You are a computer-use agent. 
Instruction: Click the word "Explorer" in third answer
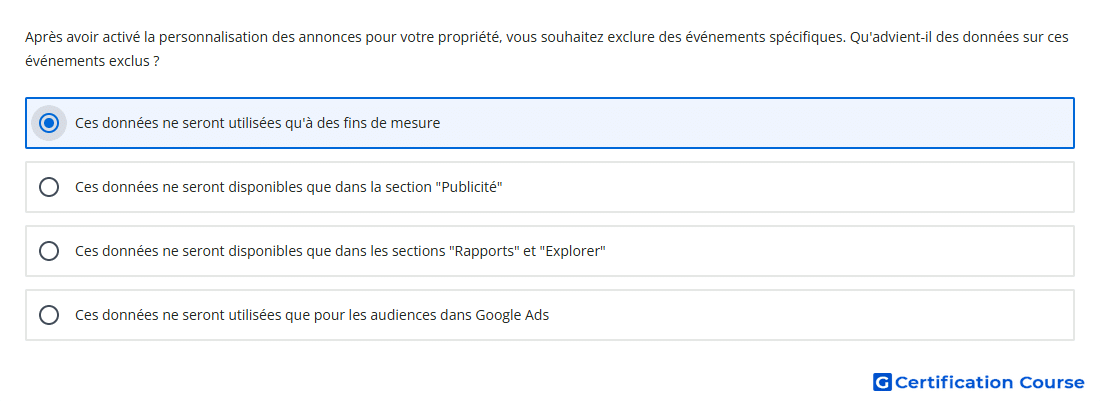pyautogui.click(x=572, y=251)
